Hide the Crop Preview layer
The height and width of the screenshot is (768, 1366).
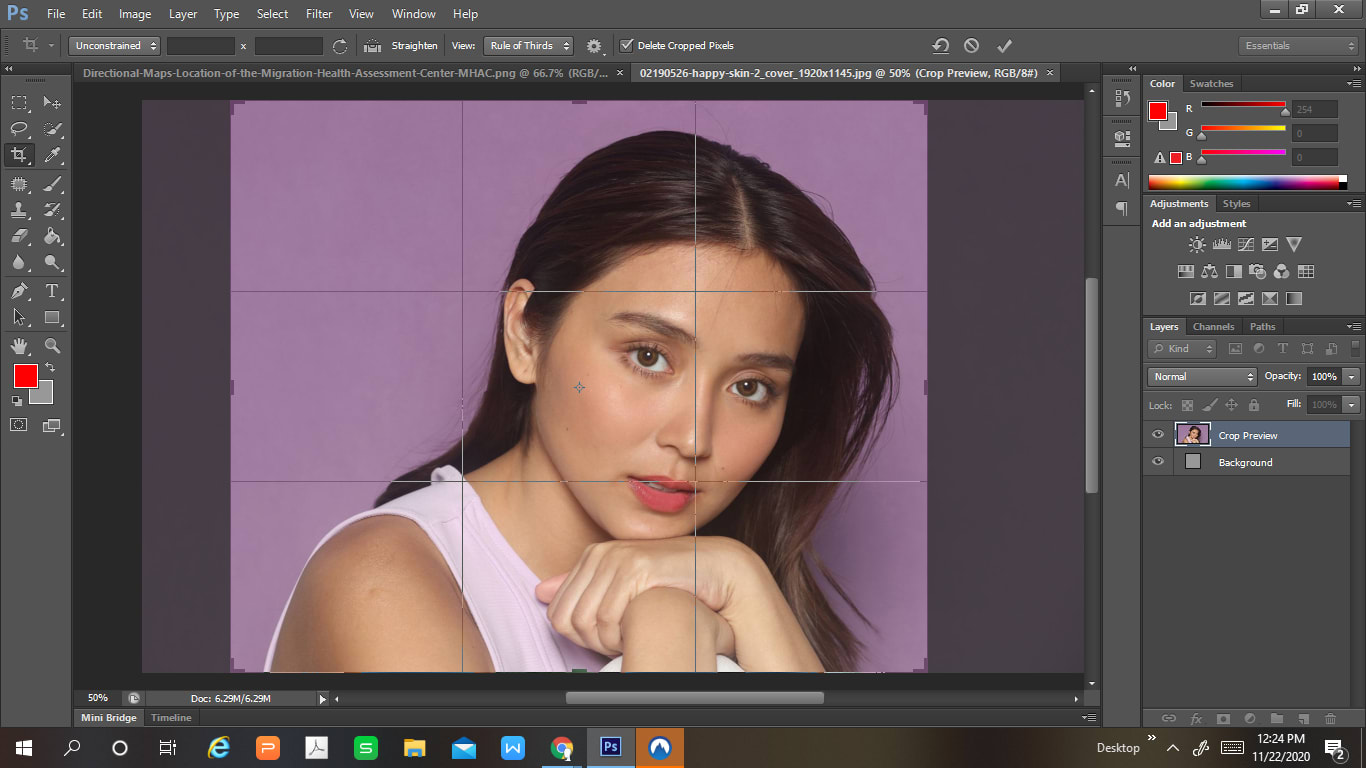pos(1158,435)
